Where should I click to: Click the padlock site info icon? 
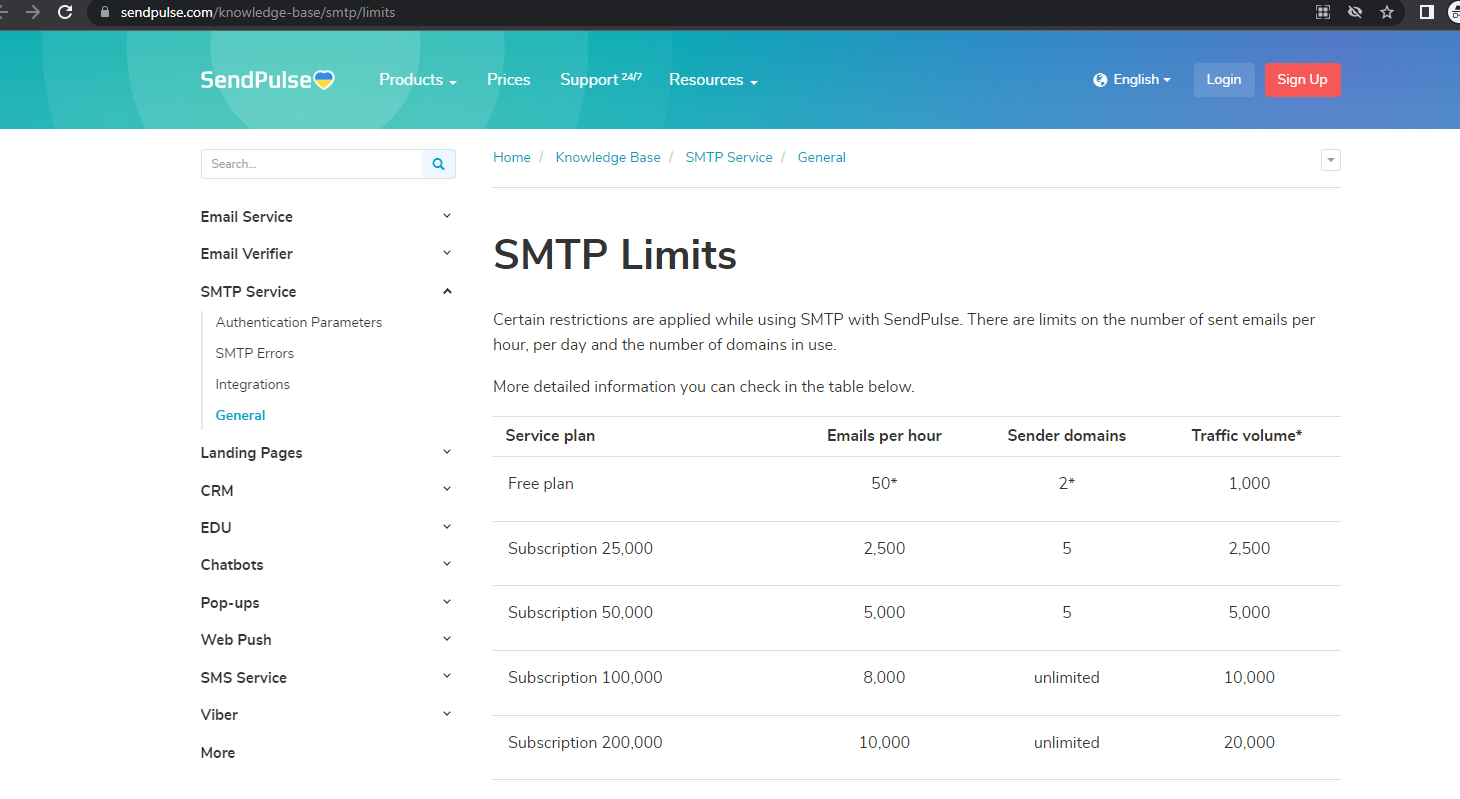tap(105, 12)
